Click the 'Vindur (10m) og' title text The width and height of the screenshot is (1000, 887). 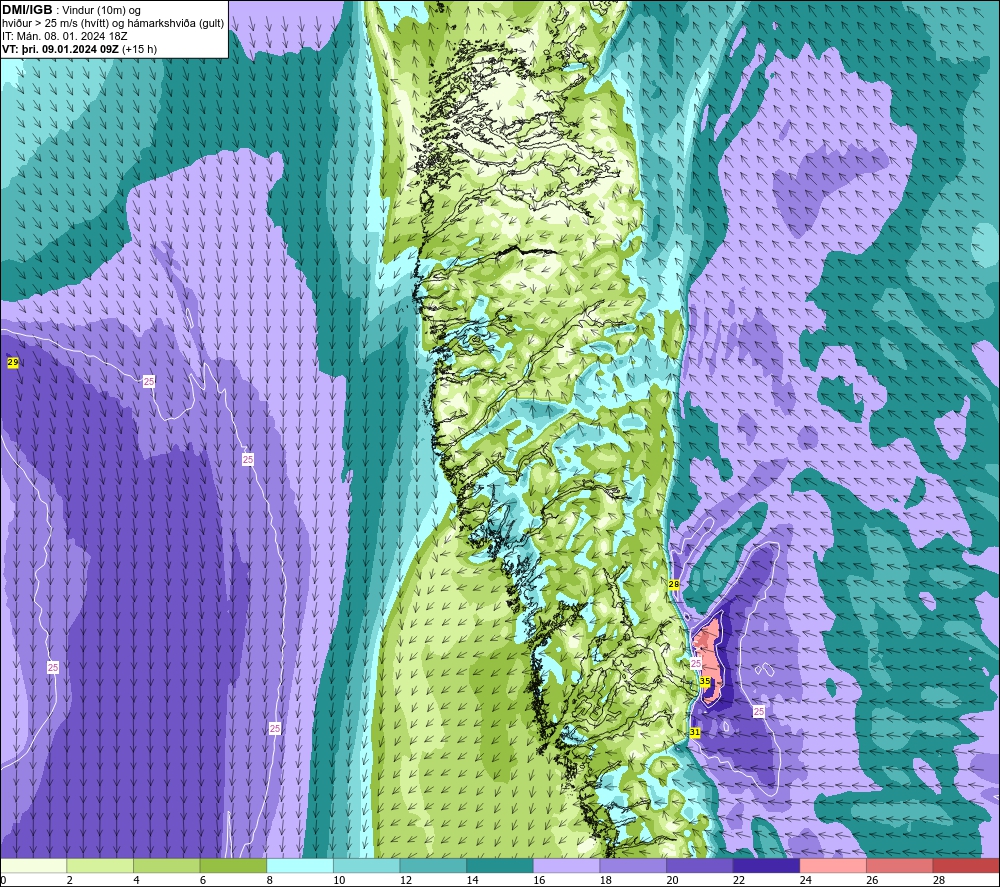click(101, 11)
